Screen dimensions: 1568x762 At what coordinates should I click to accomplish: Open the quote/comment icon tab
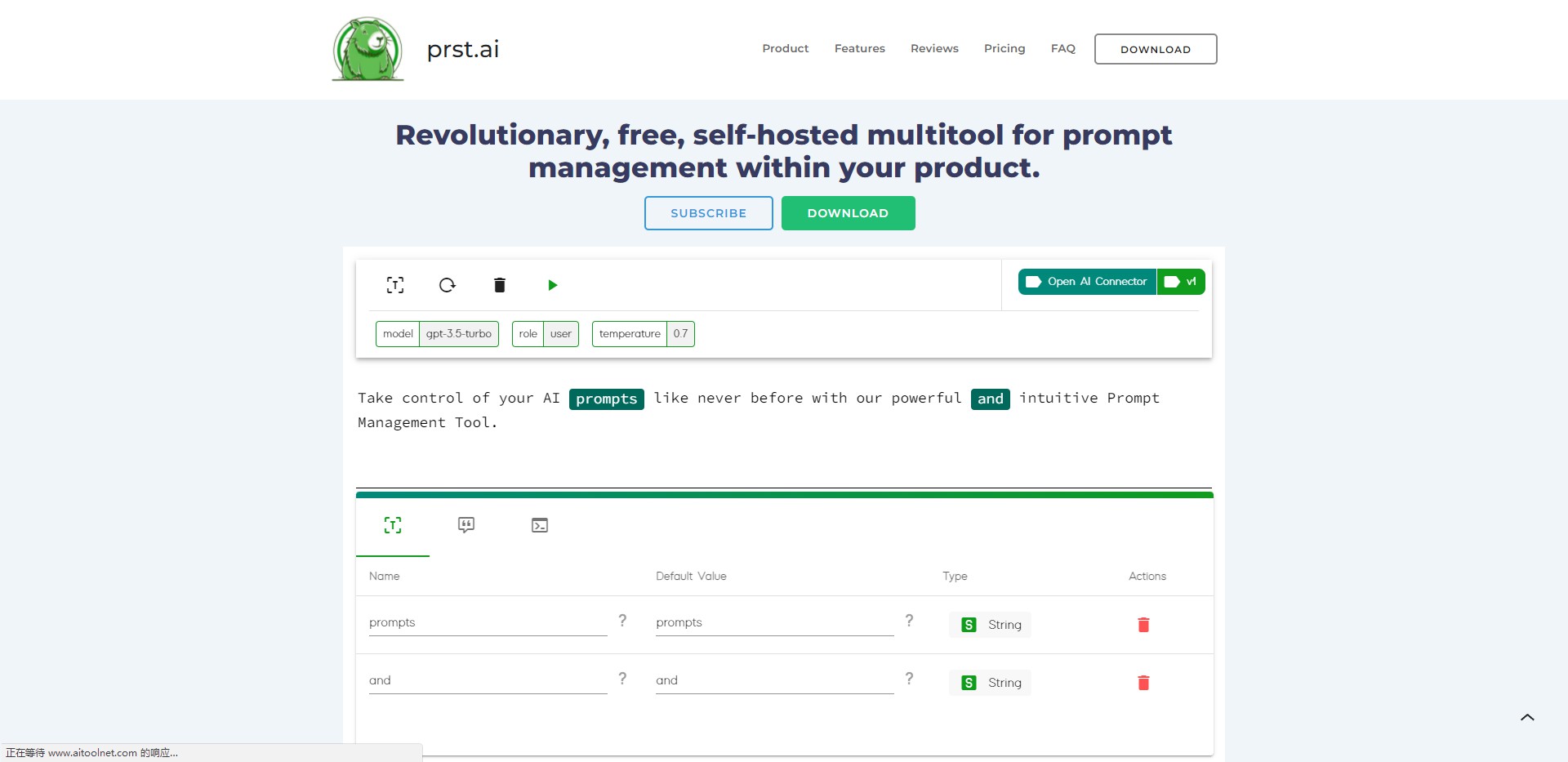[465, 525]
